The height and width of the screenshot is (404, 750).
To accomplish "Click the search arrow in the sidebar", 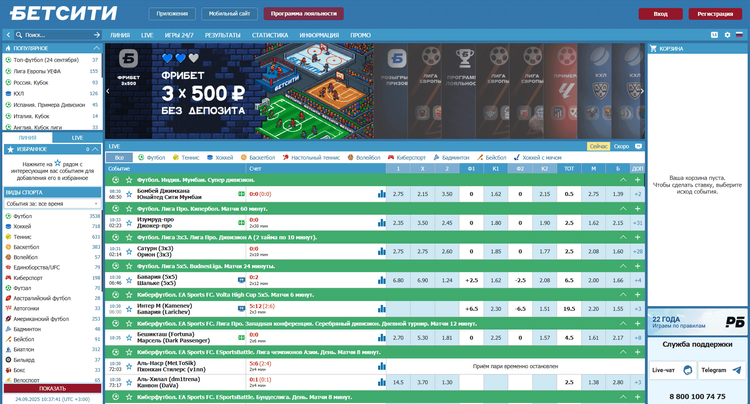I will (x=96, y=34).
